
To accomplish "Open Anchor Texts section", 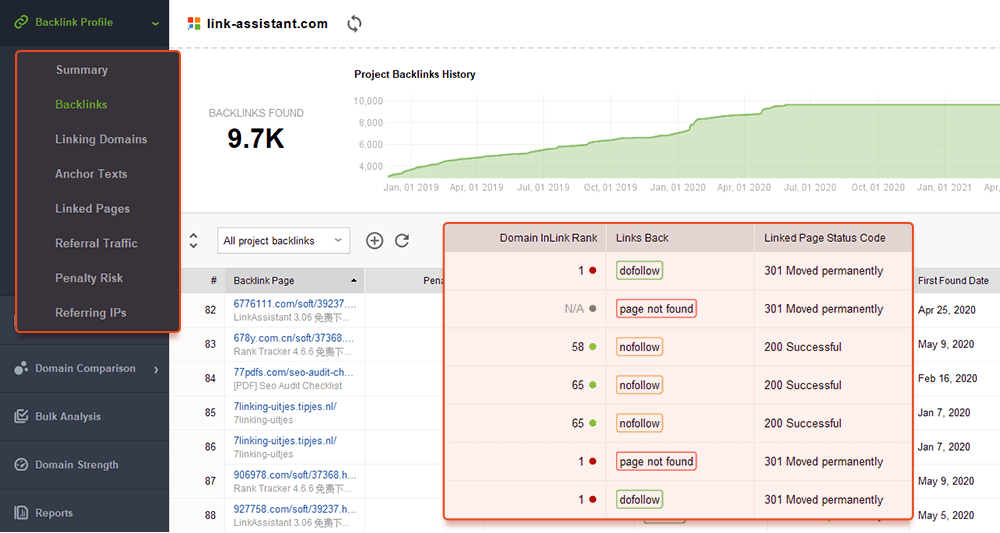I will point(91,174).
